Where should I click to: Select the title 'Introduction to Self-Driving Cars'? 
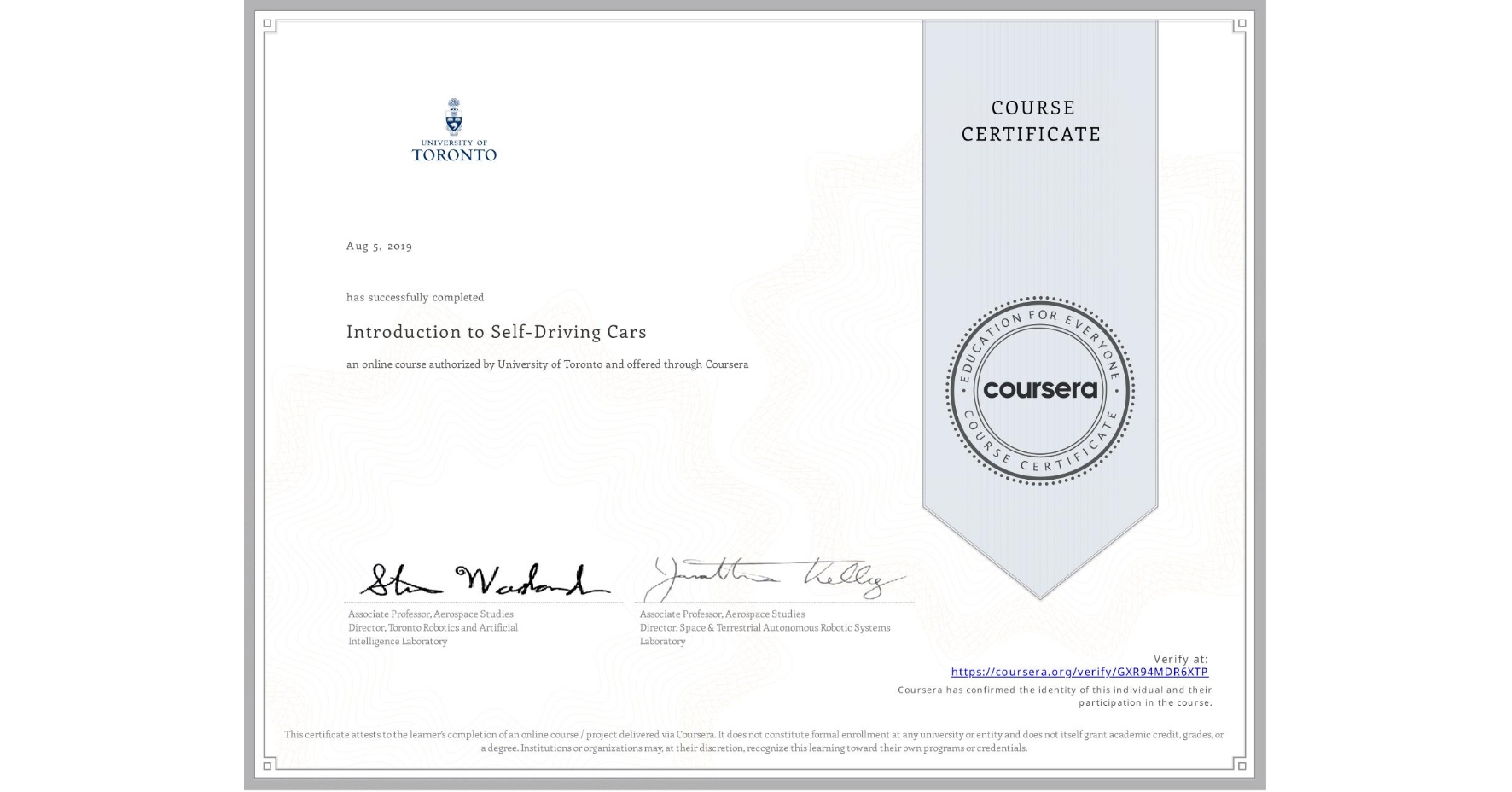point(497,331)
